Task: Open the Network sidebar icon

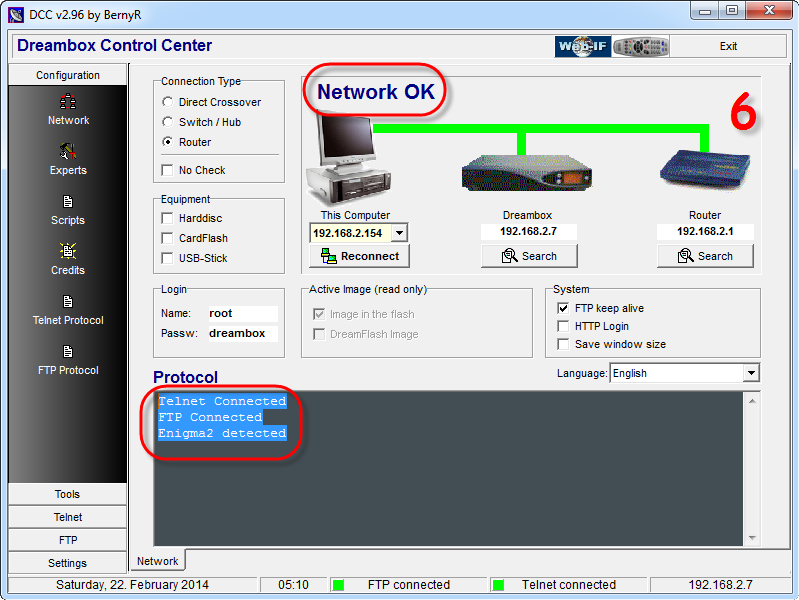Action: [68, 101]
